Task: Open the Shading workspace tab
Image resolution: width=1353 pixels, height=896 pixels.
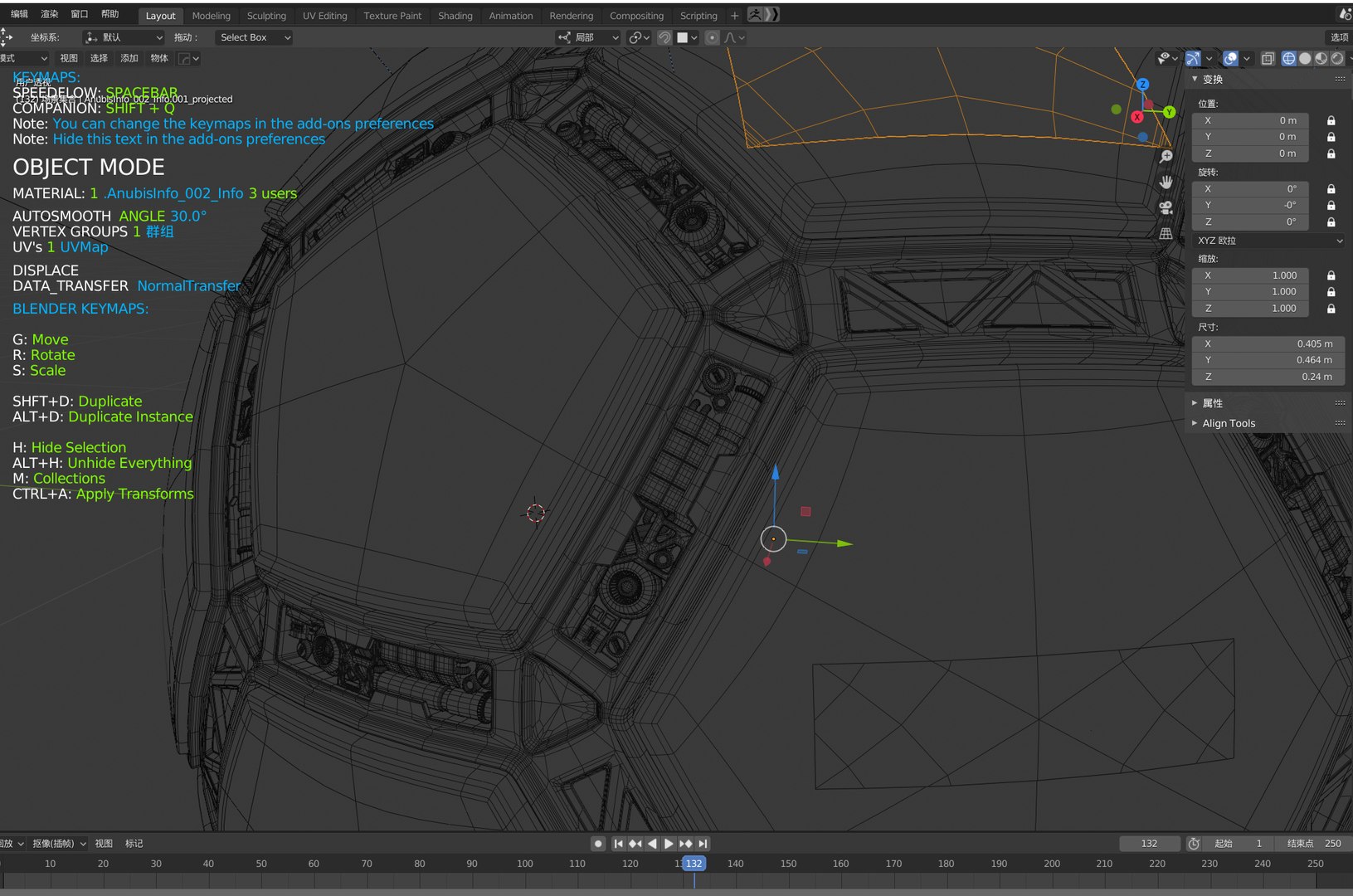Action: pyautogui.click(x=455, y=16)
